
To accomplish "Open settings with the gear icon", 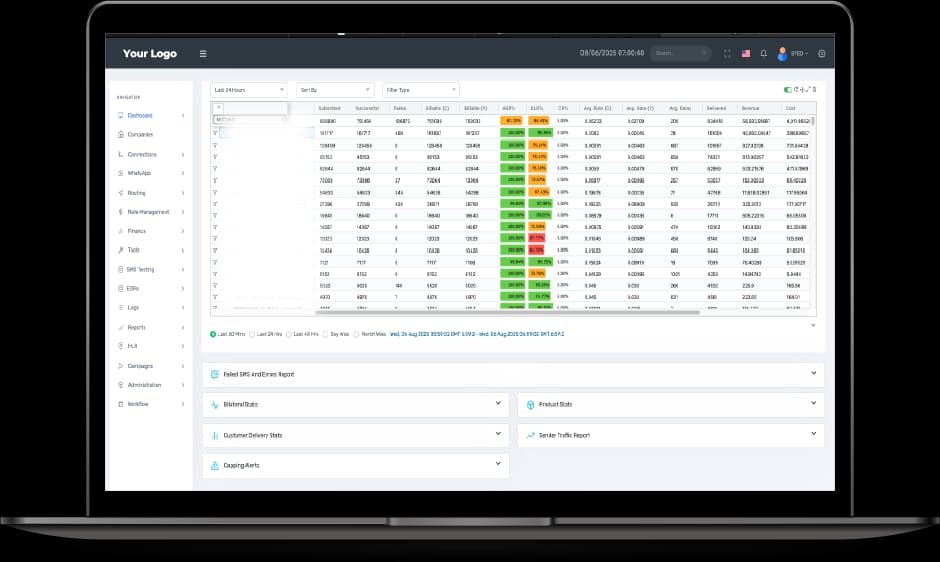I will coord(822,54).
